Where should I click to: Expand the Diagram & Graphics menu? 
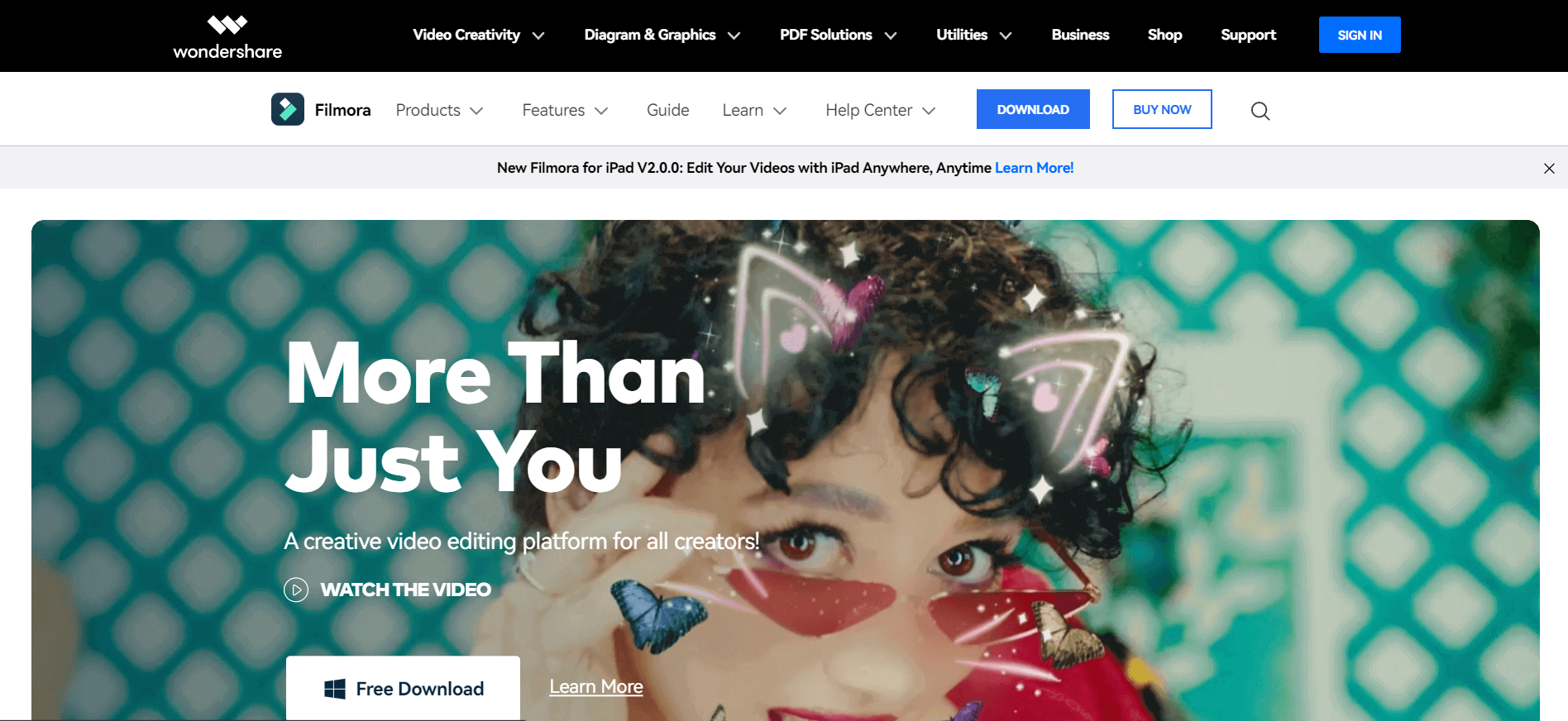click(x=662, y=35)
